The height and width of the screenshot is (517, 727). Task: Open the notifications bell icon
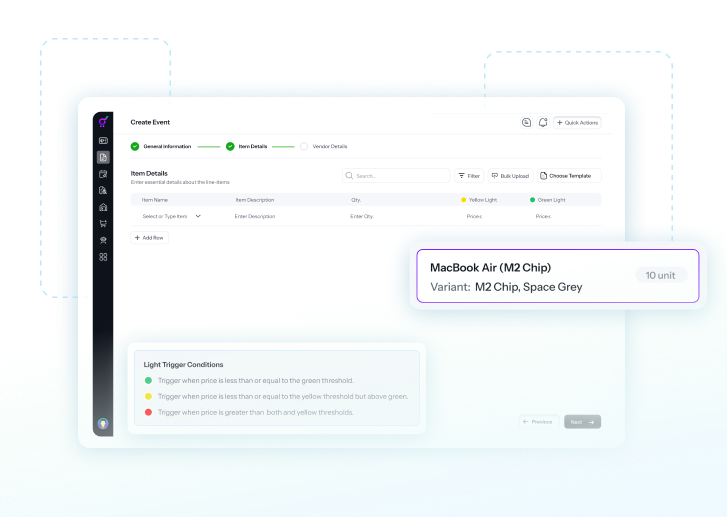(542, 122)
